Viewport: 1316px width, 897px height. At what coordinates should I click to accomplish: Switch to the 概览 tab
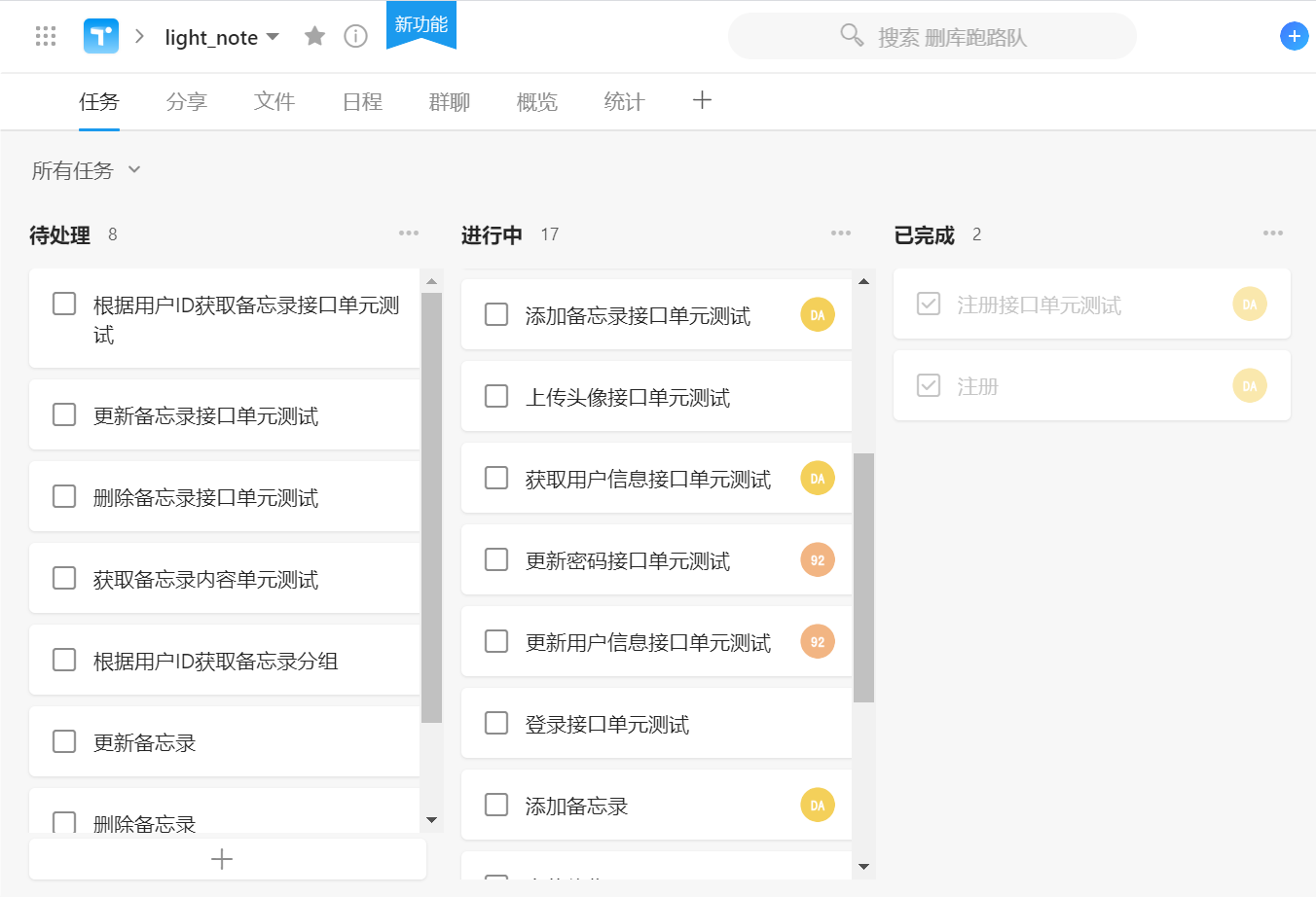coord(537,102)
